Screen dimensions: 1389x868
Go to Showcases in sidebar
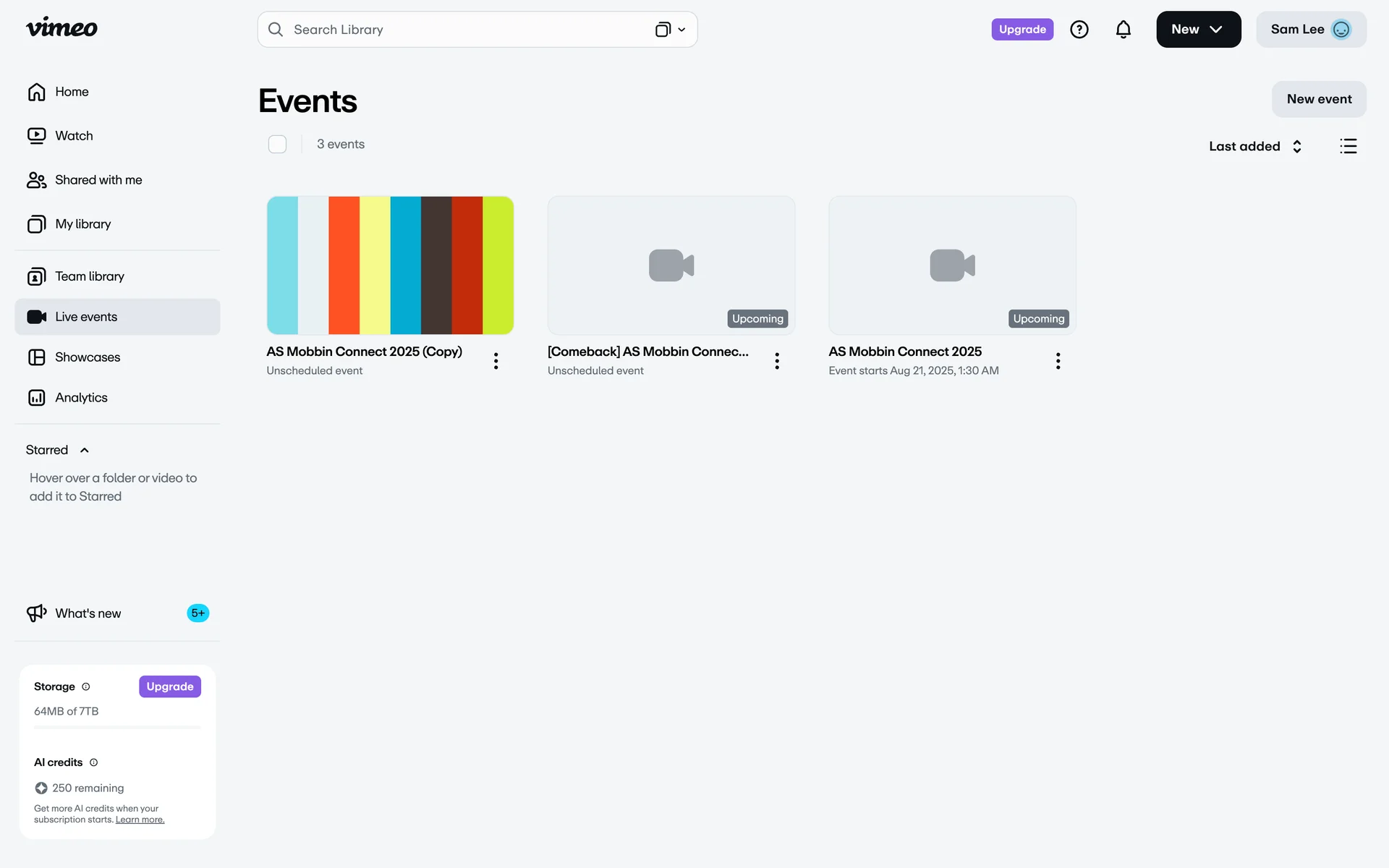(x=88, y=357)
